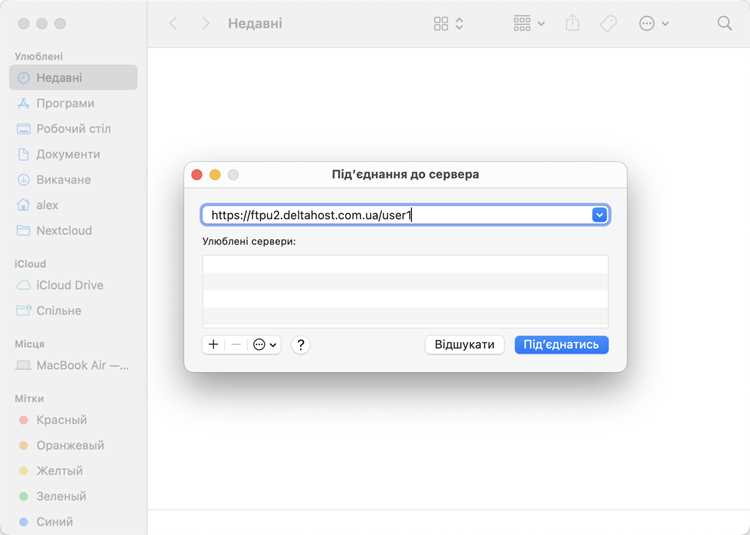Image resolution: width=750 pixels, height=535 pixels.
Task: Expand recent servers dropdown arrow
Action: 599,215
